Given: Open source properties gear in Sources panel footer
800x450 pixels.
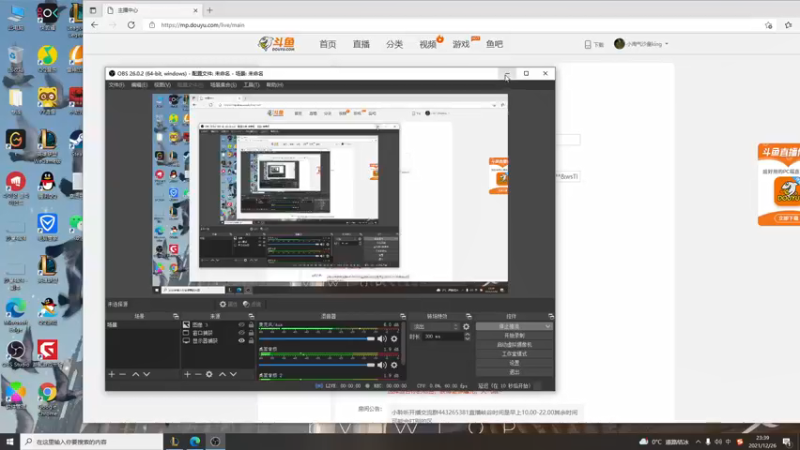Looking at the screenshot, I should click(209, 374).
